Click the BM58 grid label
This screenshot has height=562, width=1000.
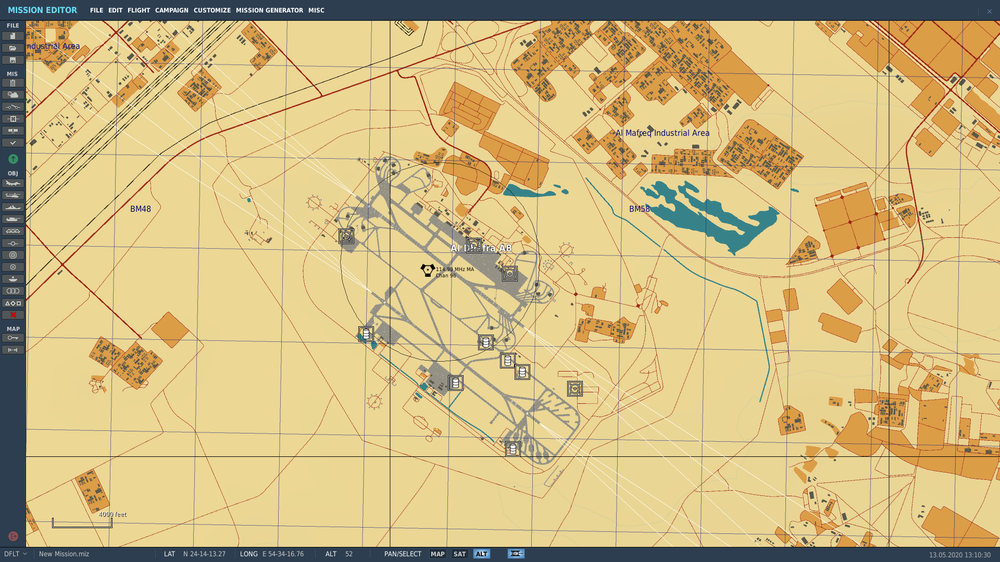(x=639, y=209)
